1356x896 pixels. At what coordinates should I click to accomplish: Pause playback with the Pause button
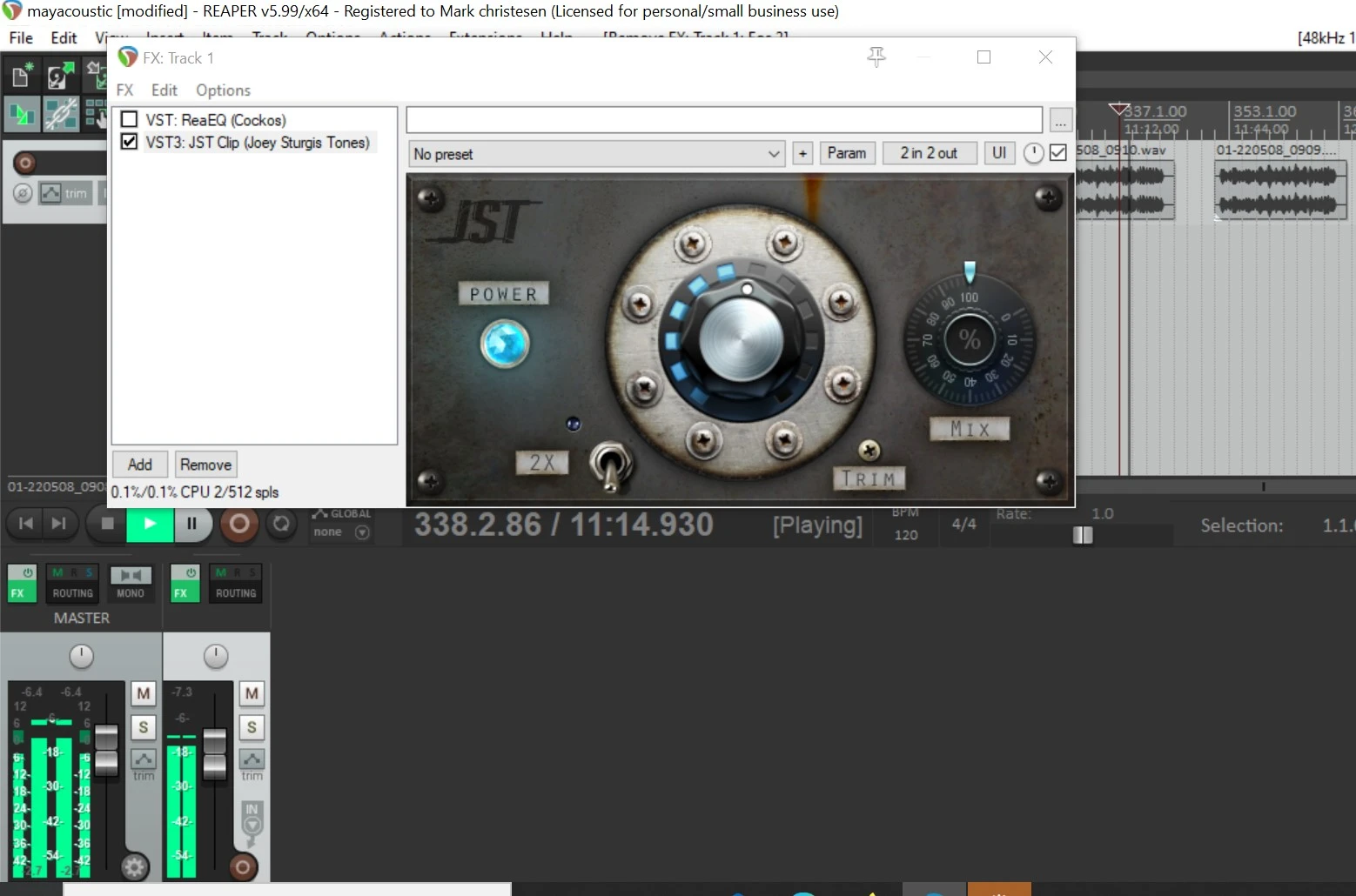[x=192, y=524]
